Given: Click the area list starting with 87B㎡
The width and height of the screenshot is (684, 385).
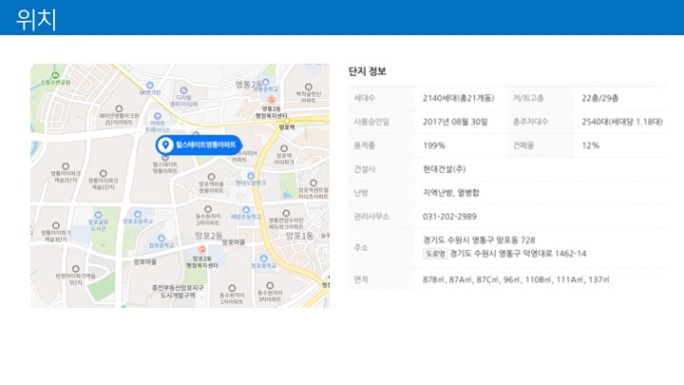Looking at the screenshot, I should point(516,279).
